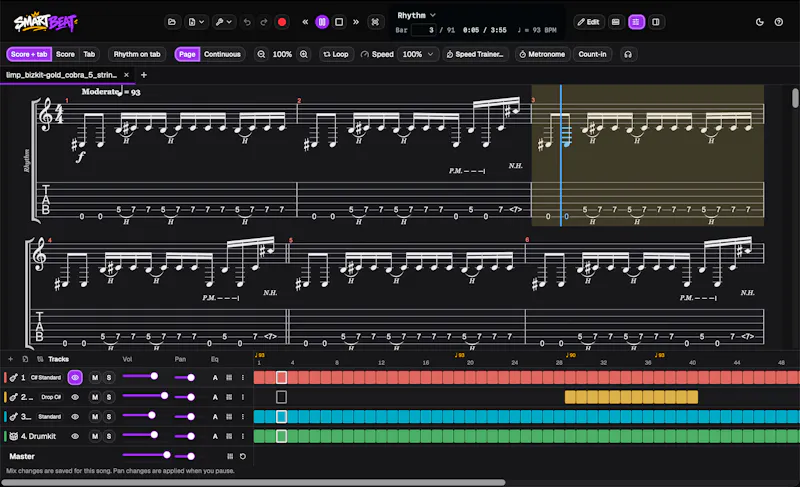
Task: Toggle dark mode with the moon icon
Action: click(x=760, y=22)
